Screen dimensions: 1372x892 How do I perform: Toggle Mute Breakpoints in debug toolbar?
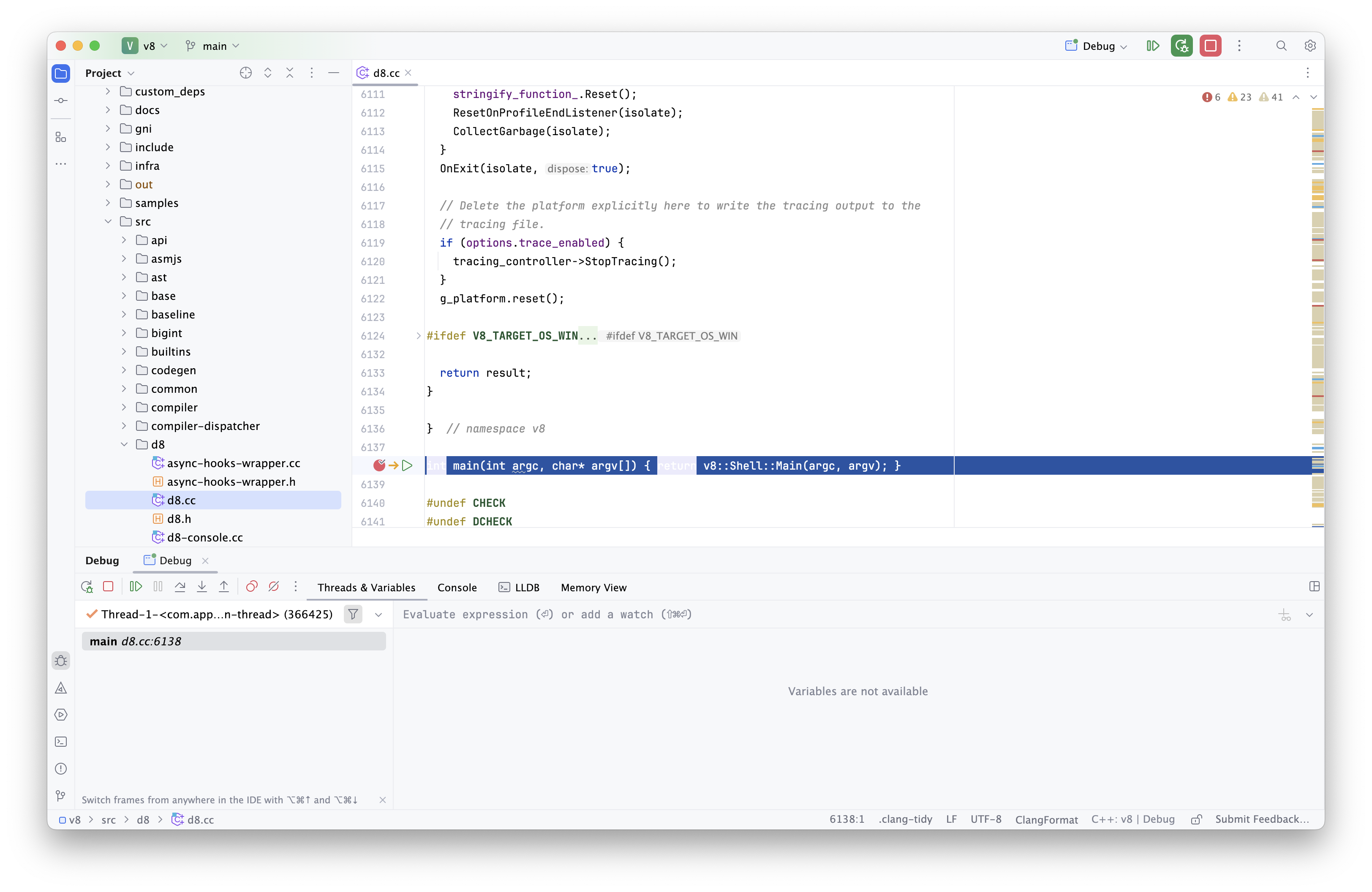click(x=274, y=587)
